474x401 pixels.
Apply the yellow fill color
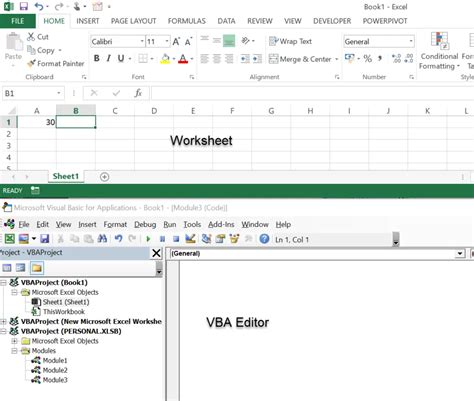[165, 59]
